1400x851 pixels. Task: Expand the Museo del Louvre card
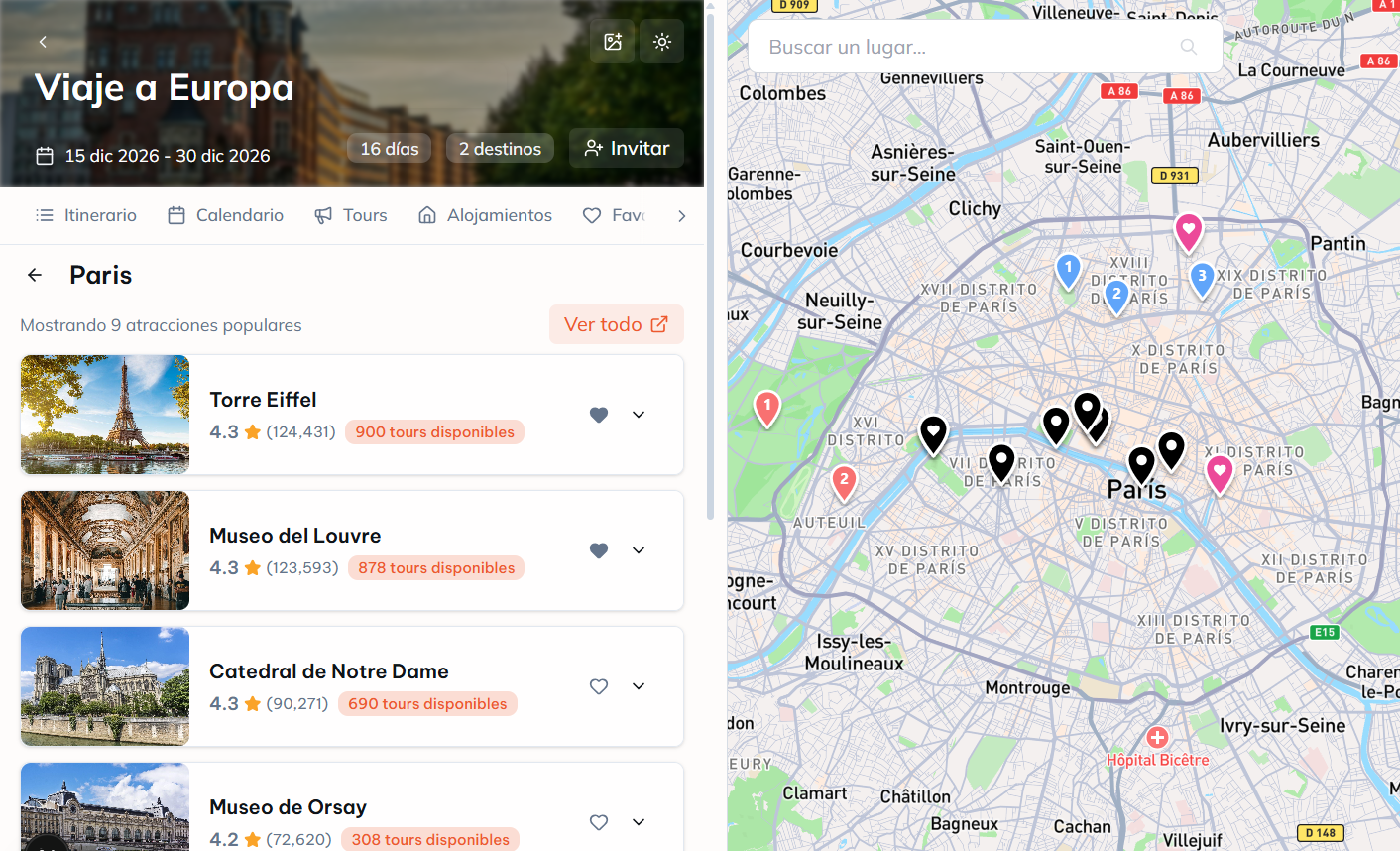click(639, 550)
